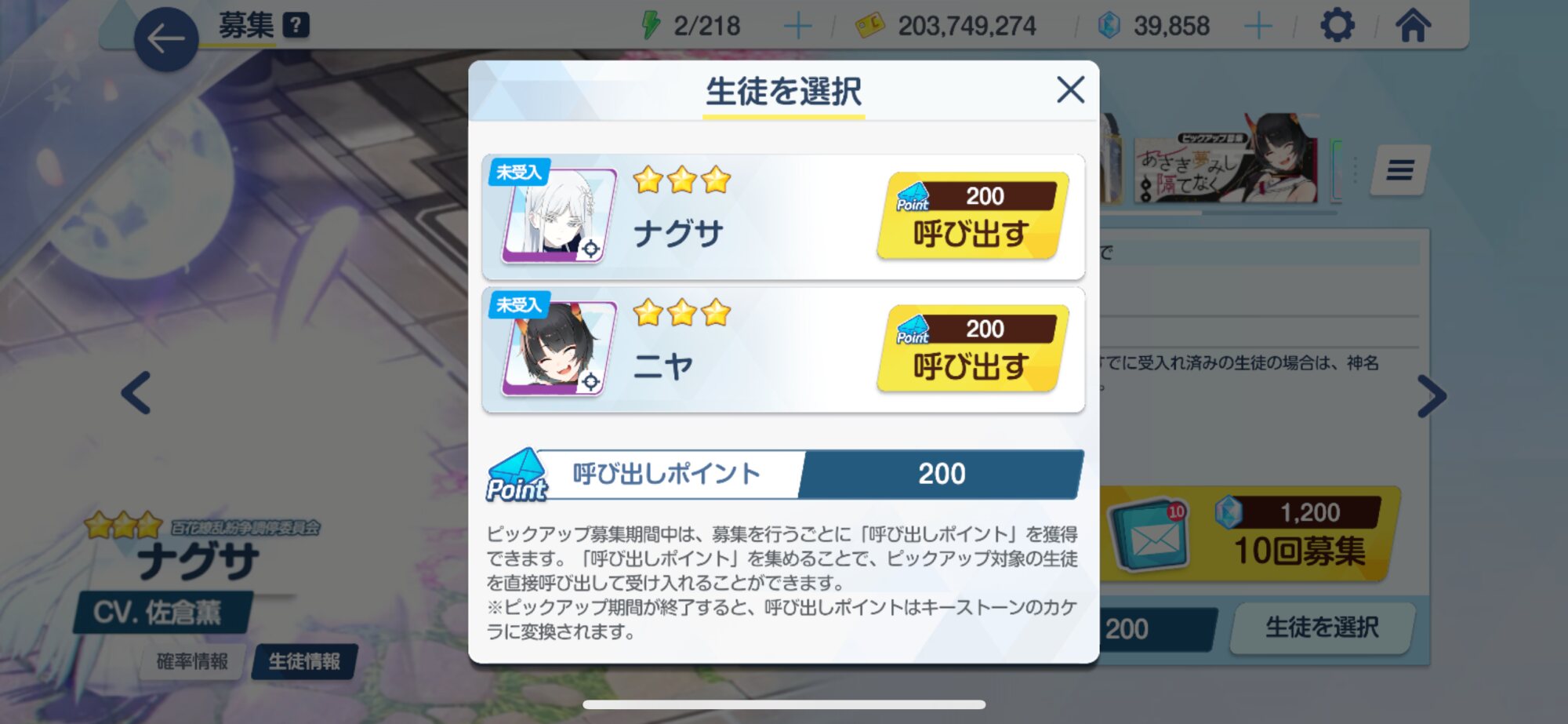Open the settings gear icon
1568x724 pixels.
click(1337, 26)
